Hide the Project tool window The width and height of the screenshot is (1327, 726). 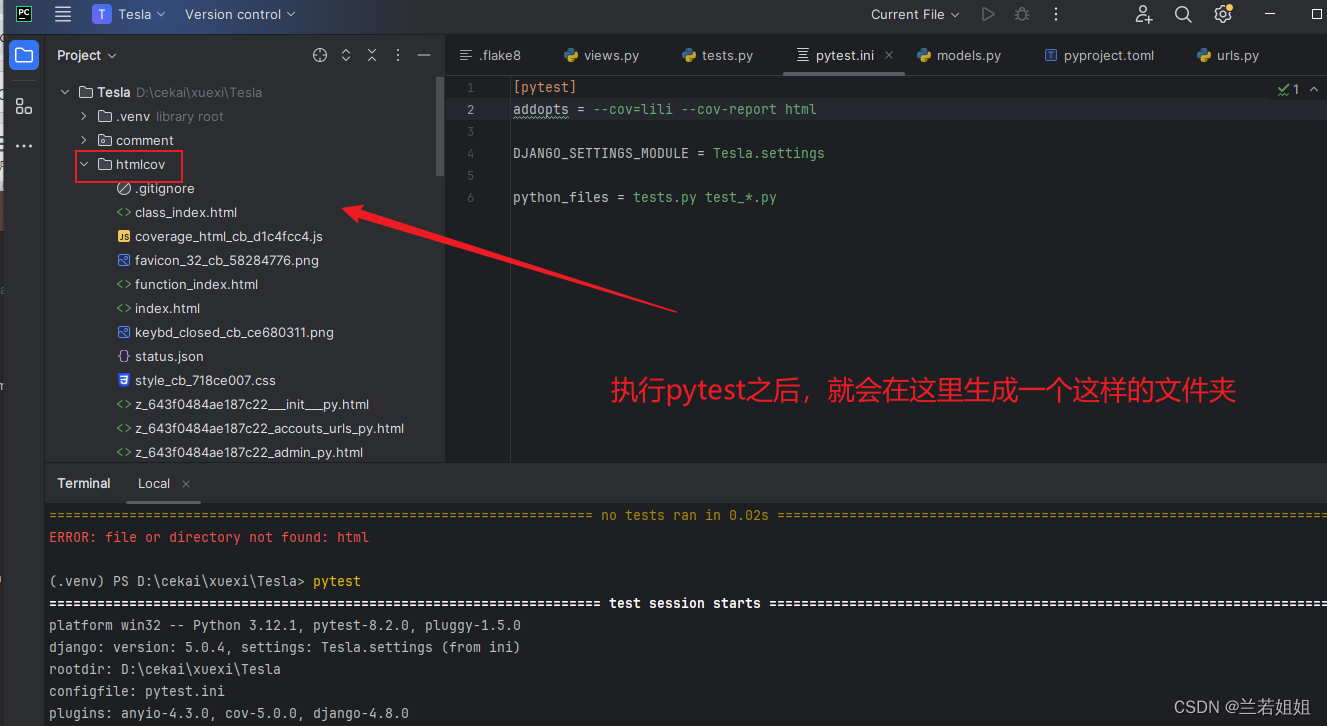[x=424, y=55]
